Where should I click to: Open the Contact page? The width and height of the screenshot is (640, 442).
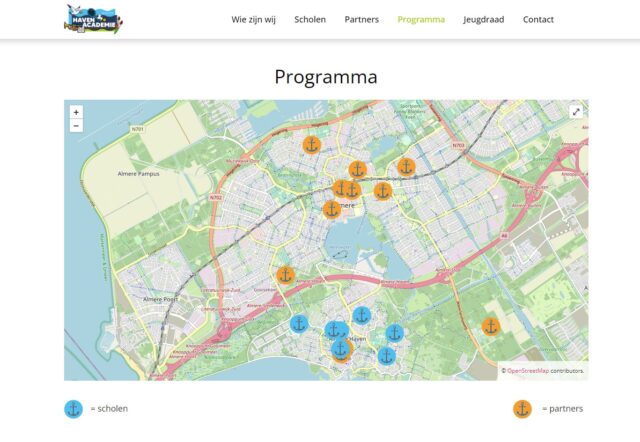tap(538, 19)
